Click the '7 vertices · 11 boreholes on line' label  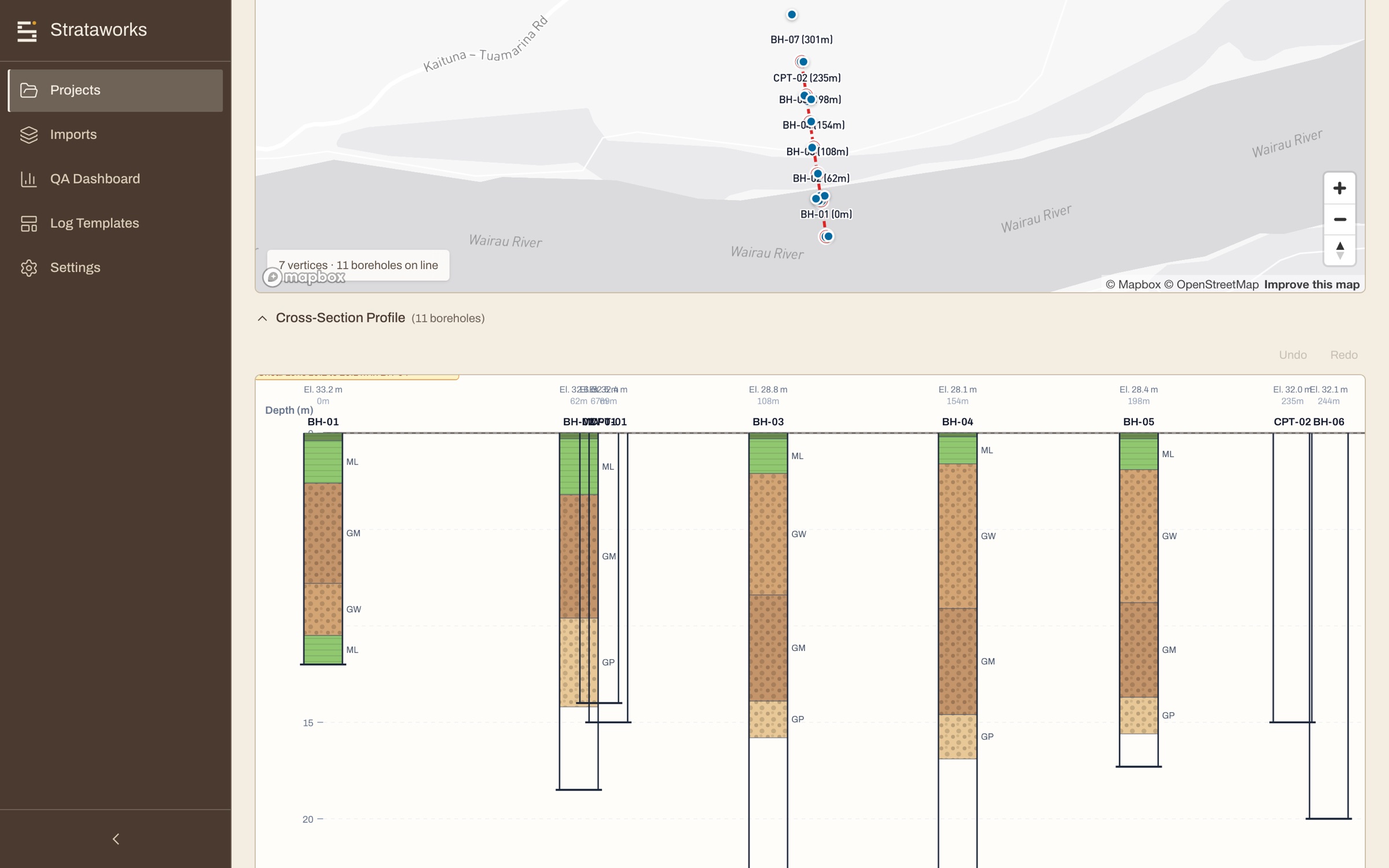coord(358,265)
